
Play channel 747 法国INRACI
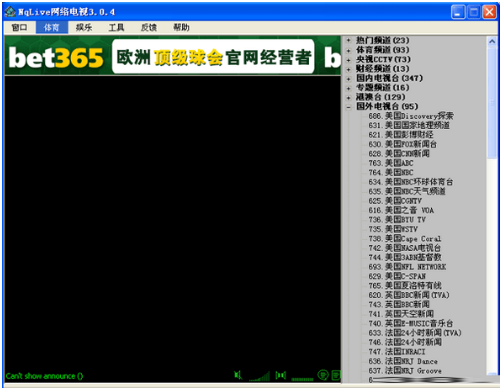pos(397,352)
